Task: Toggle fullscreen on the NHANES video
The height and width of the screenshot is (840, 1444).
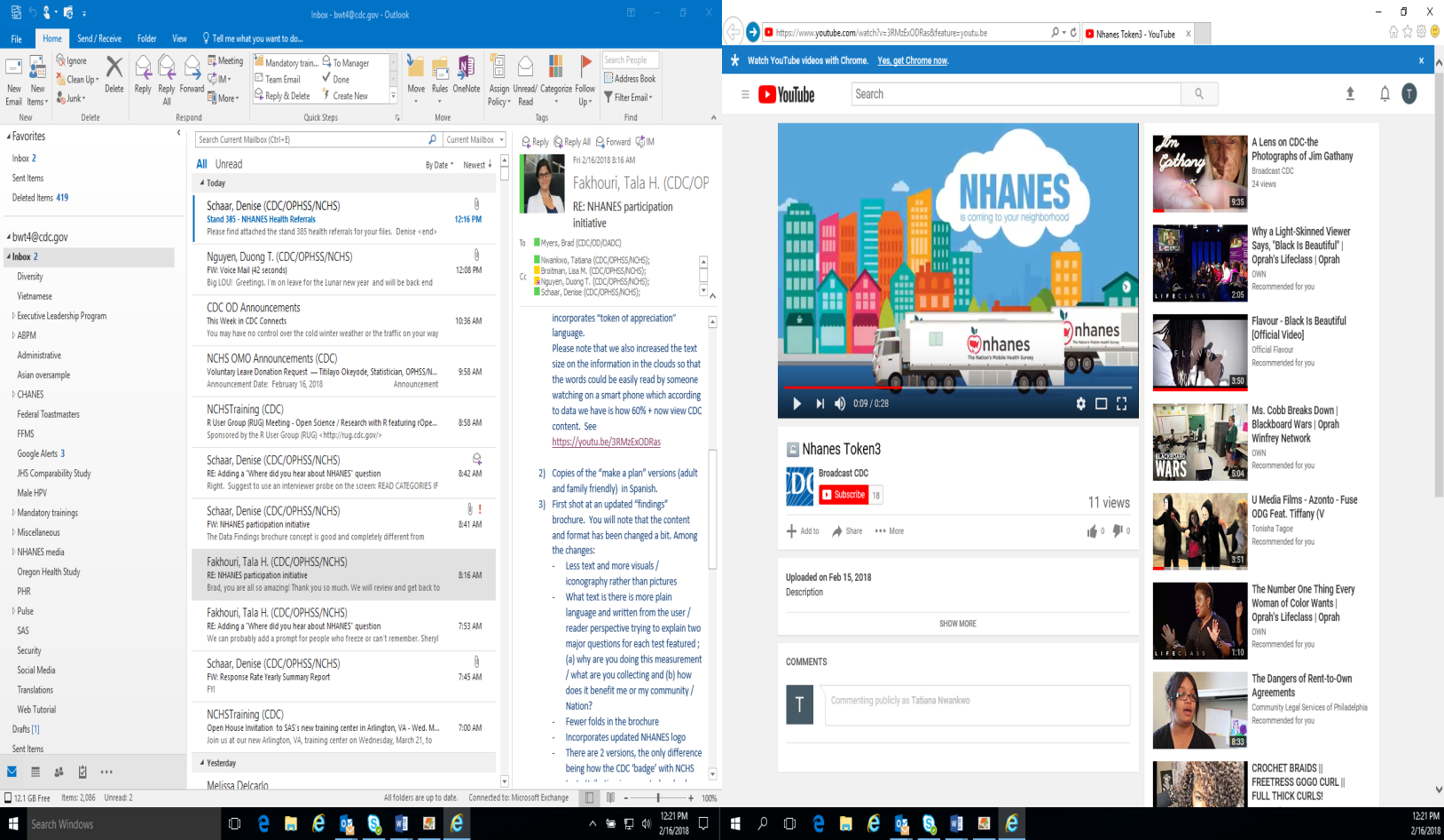Action: coord(1121,404)
